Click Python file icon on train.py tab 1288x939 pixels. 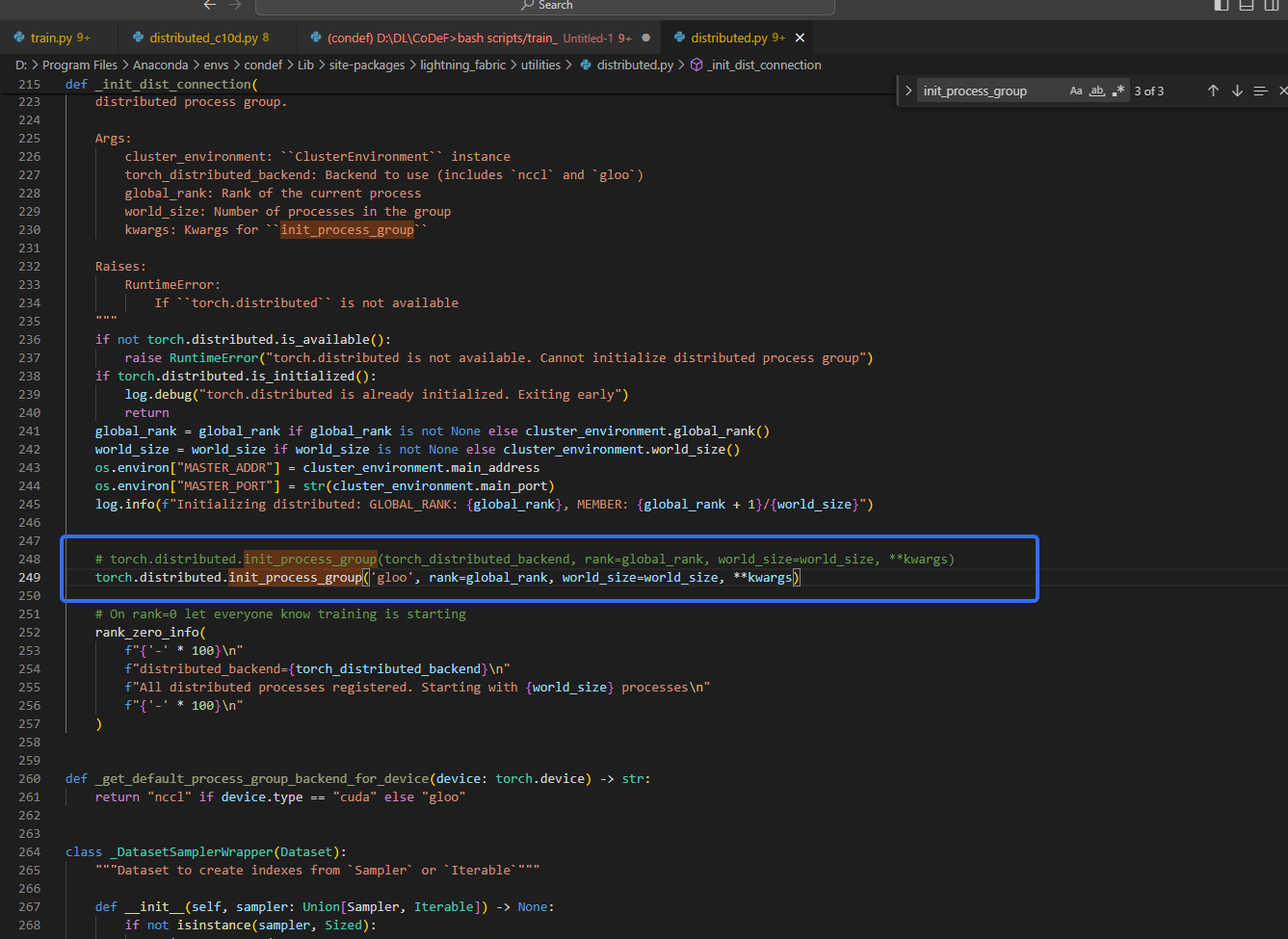tap(19, 38)
